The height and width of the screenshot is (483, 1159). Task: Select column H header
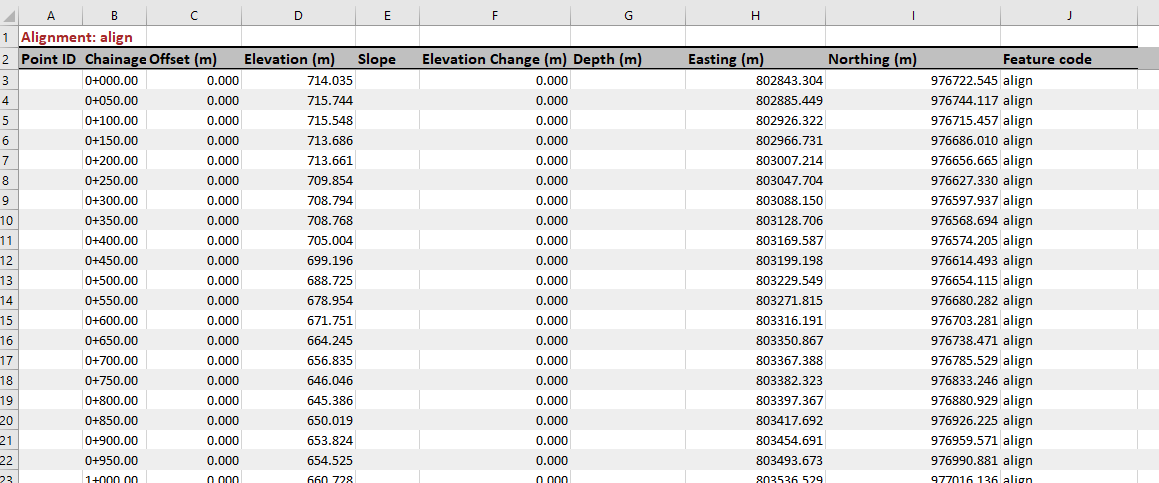755,15
